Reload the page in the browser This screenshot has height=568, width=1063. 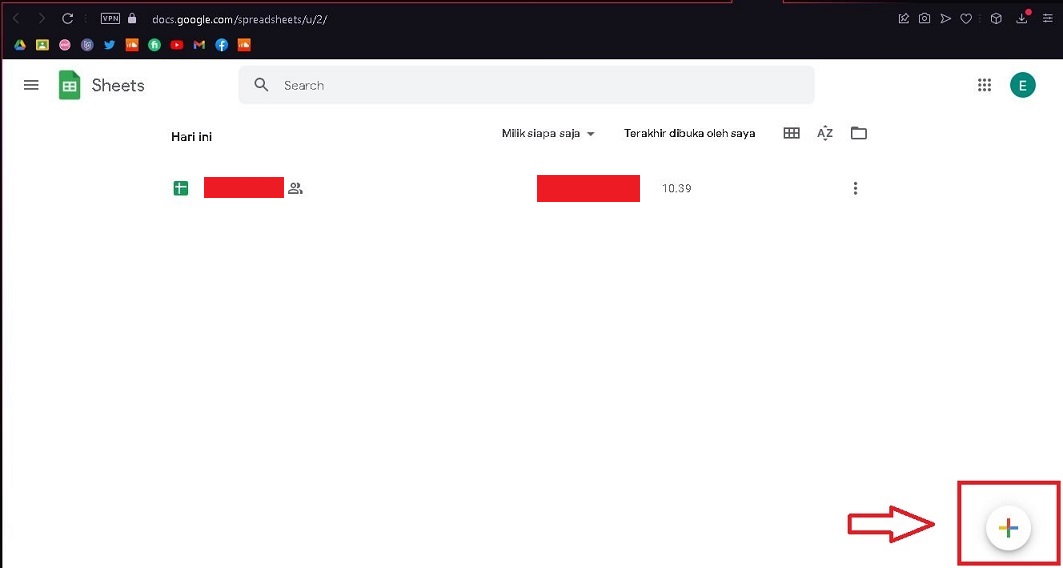tap(67, 18)
